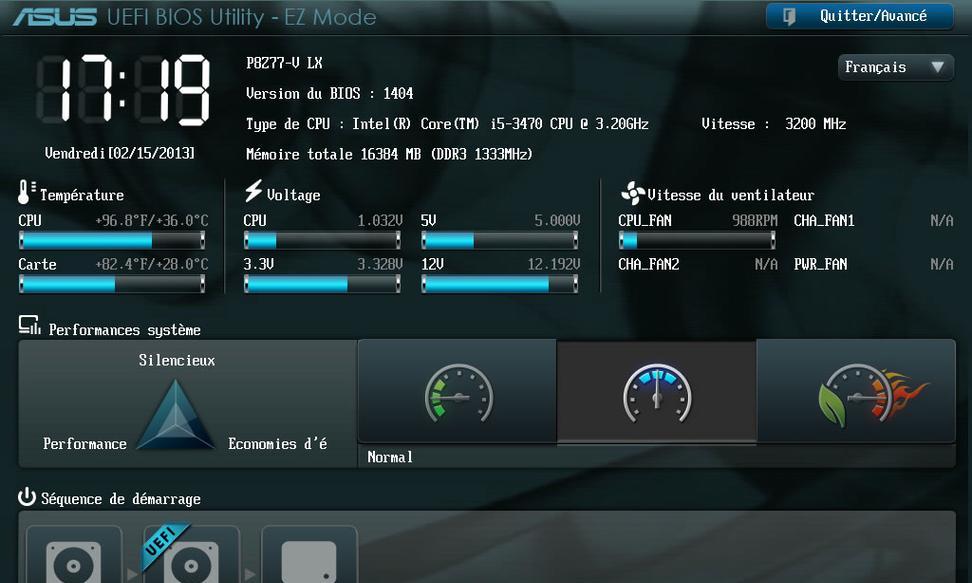The image size is (972, 583).
Task: Select the first hard drive boot device
Action: tap(74, 555)
